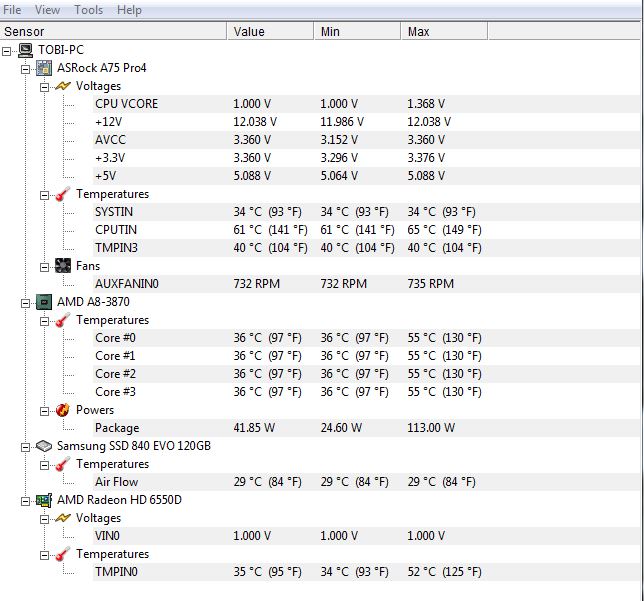Screen dimensions: 644x601
Task: Open the Help menu
Action: click(129, 9)
